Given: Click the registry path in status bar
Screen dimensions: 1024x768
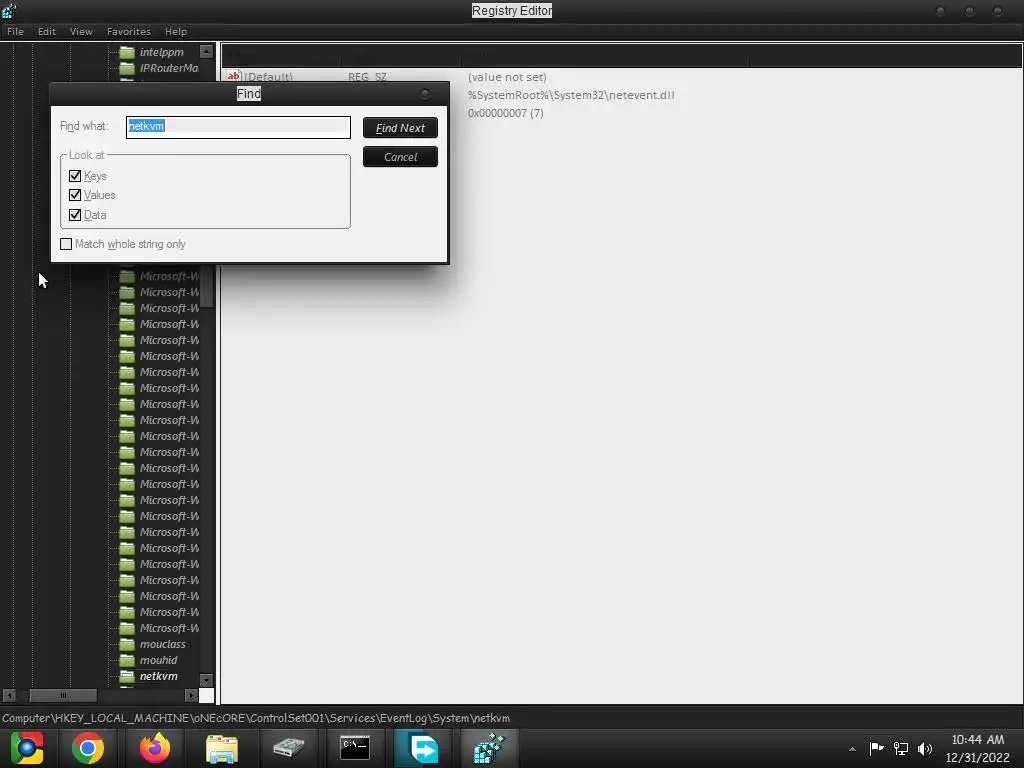Looking at the screenshot, I should pyautogui.click(x=256, y=718).
